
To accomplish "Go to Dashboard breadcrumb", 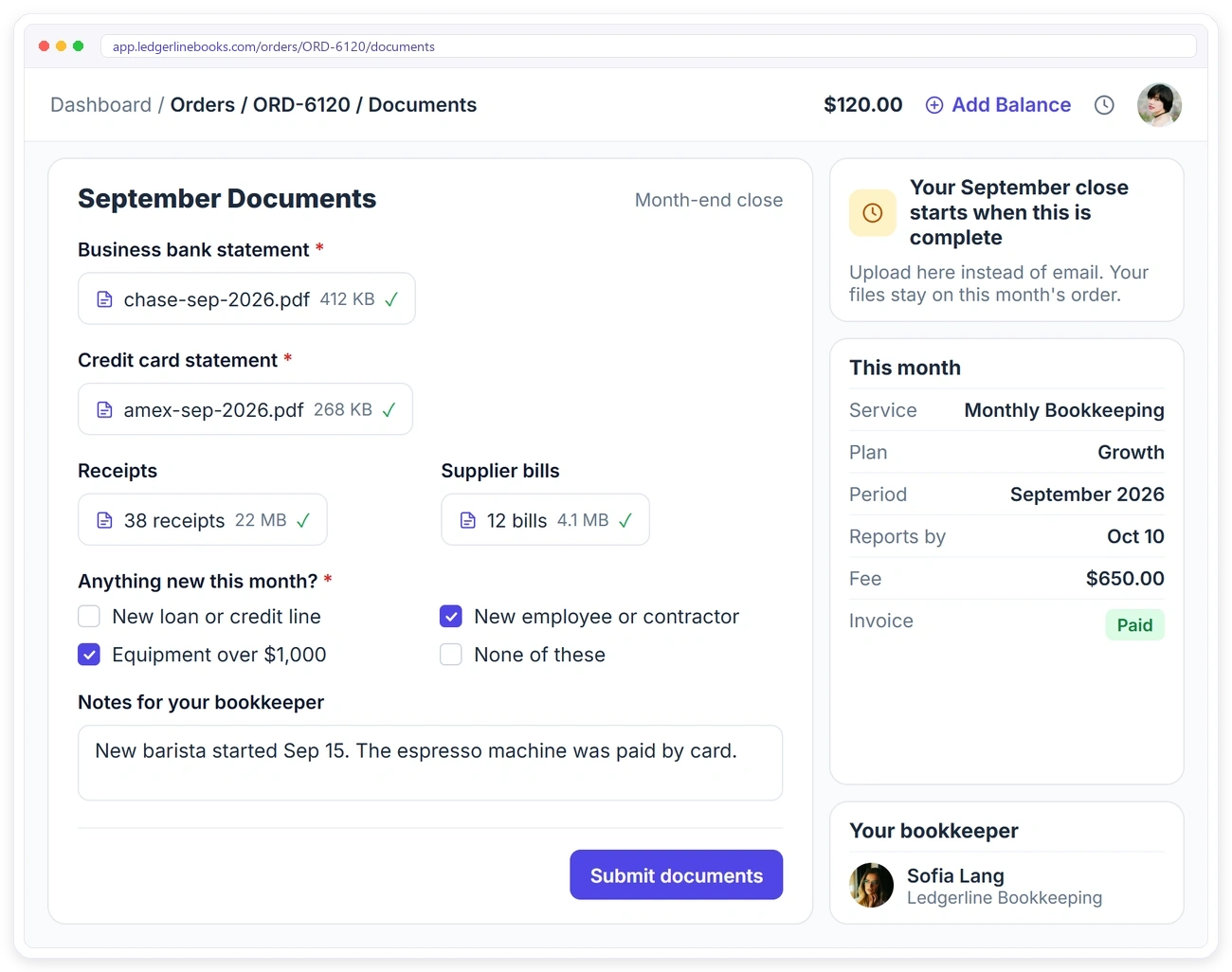I will point(100,105).
